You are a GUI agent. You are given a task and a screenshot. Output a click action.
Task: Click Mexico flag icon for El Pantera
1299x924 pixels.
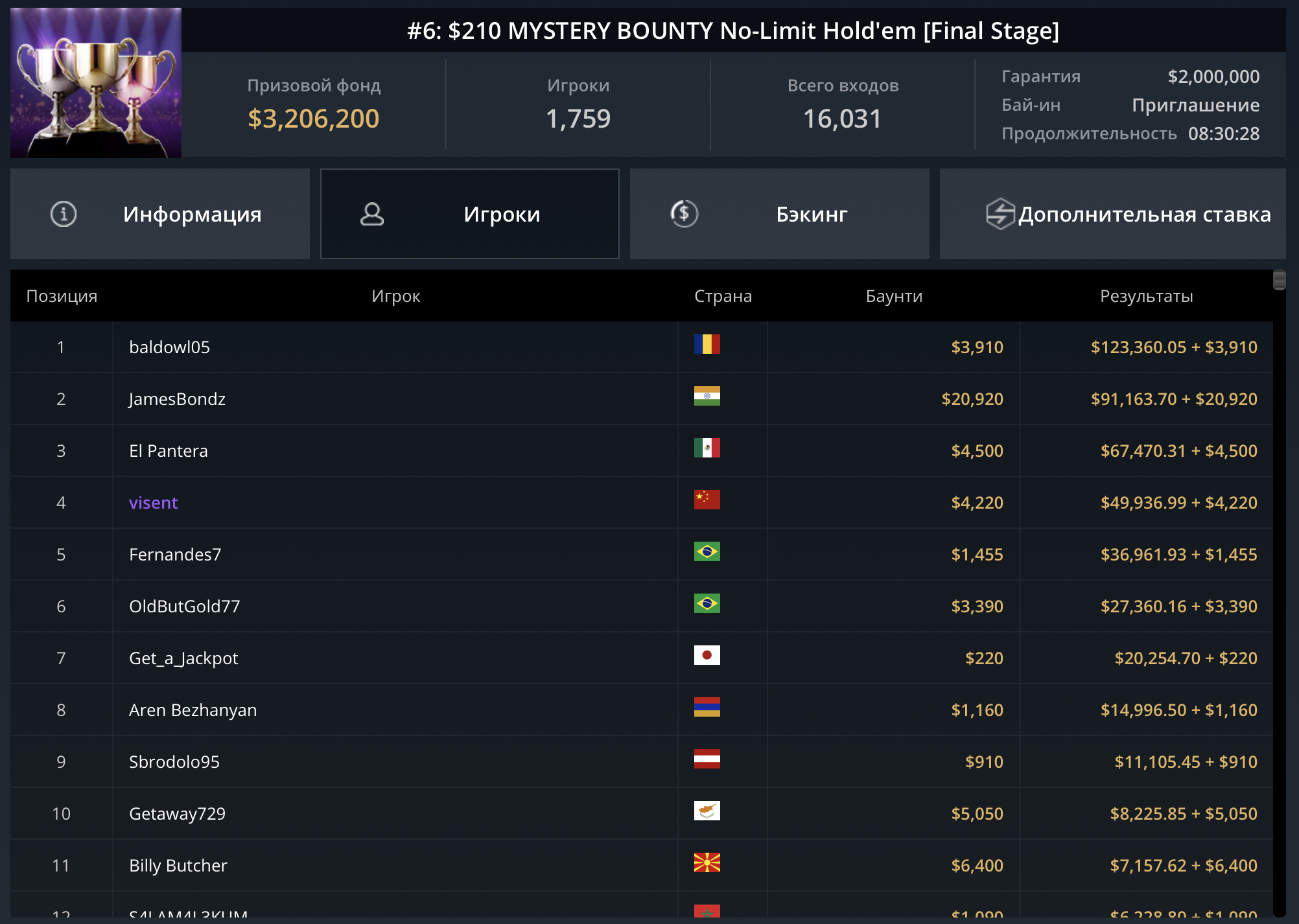707,448
